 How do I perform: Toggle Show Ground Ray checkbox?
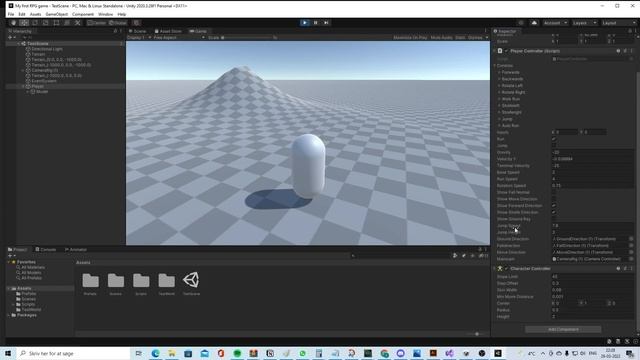554,219
